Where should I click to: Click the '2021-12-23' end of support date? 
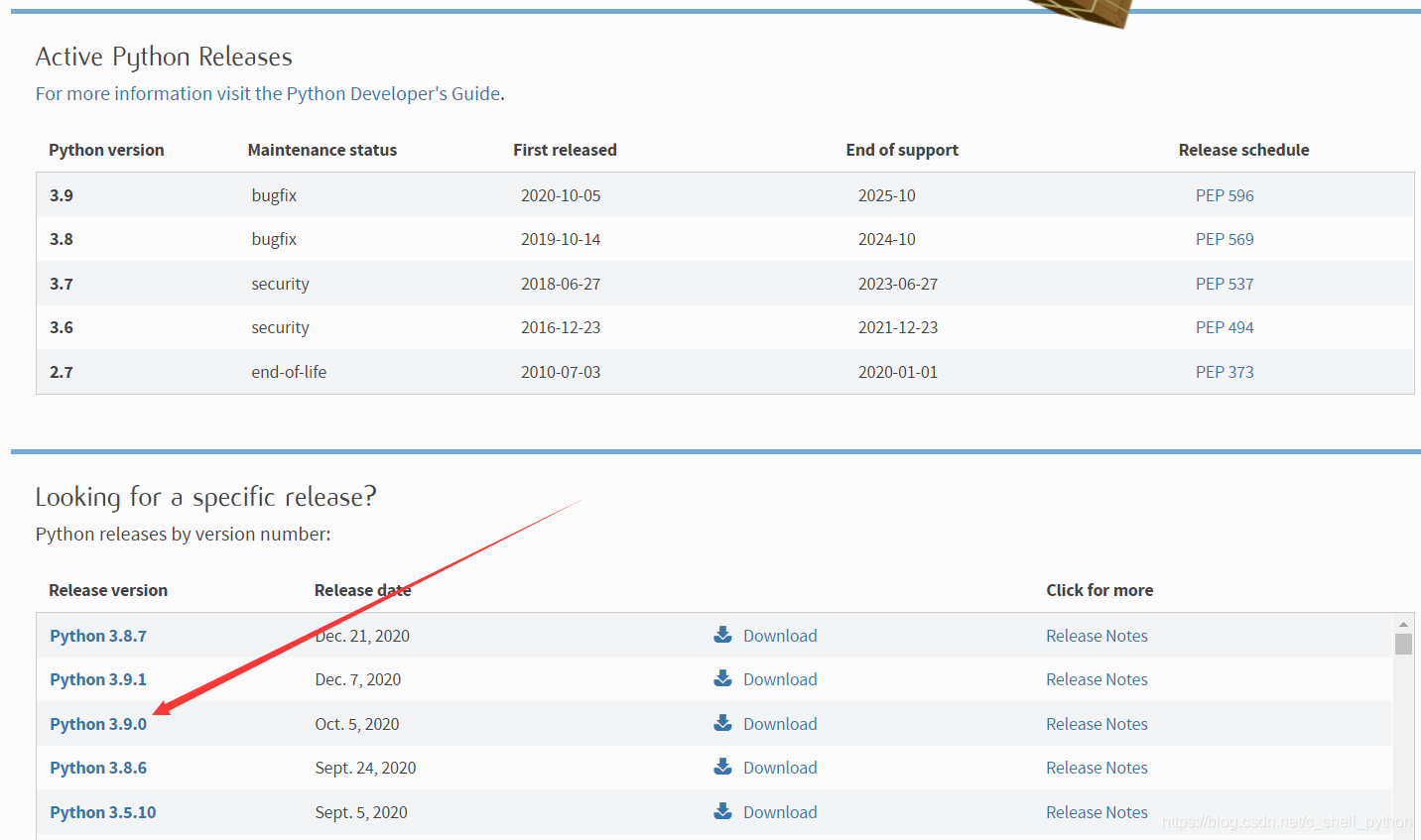898,327
